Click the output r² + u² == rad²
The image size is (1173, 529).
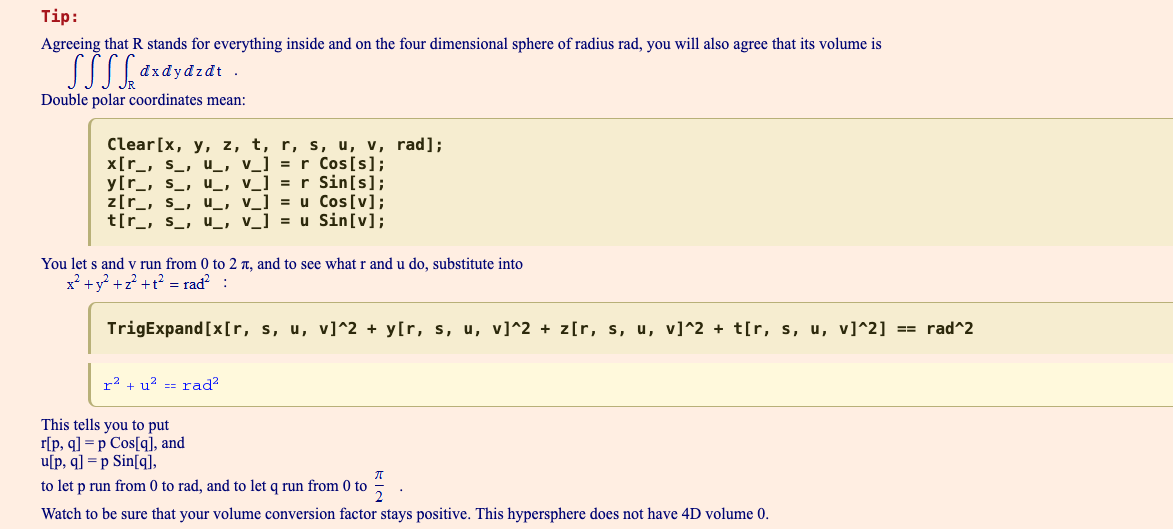click(161, 385)
